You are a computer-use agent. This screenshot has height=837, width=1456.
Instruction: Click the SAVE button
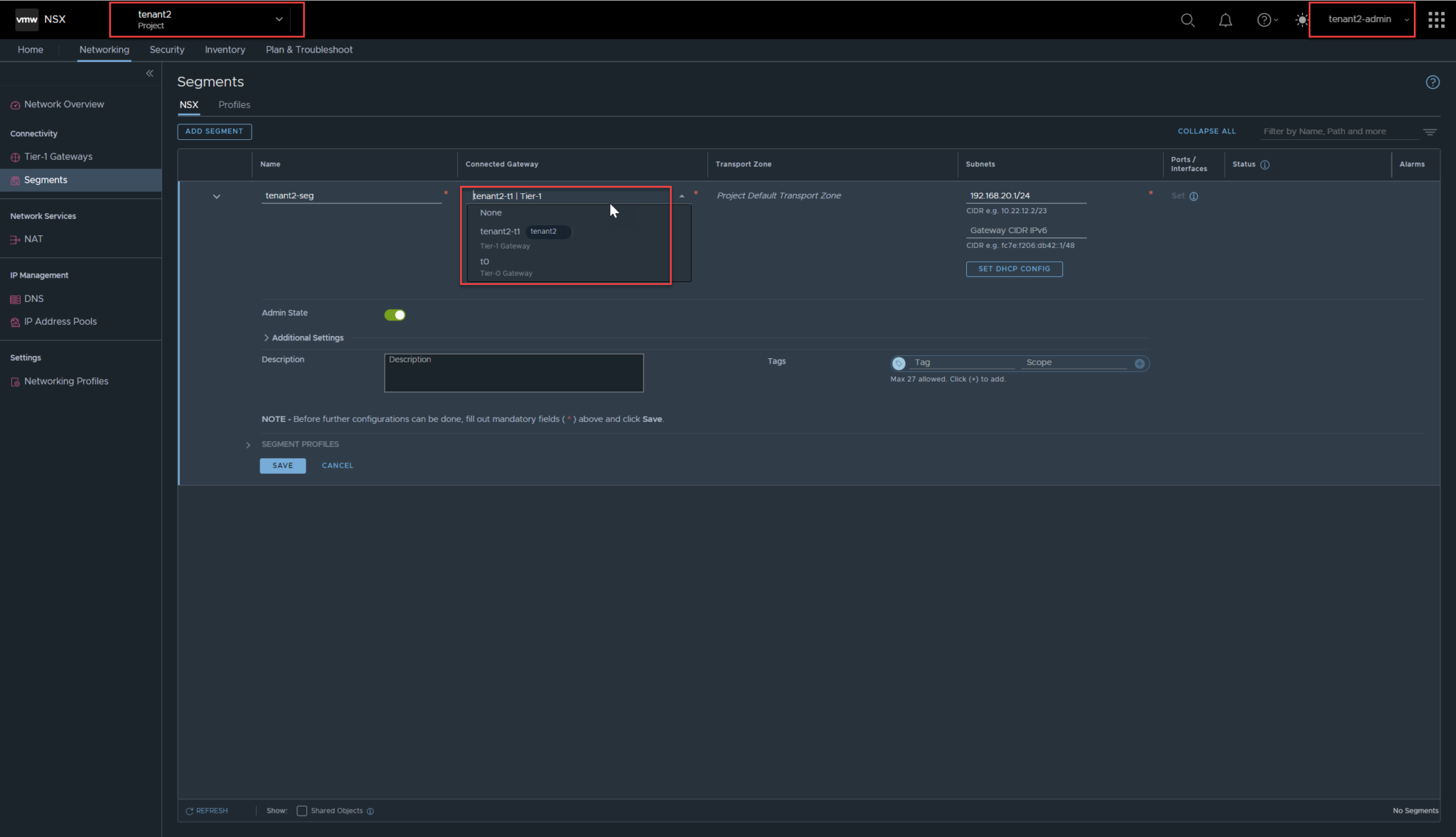coord(282,465)
